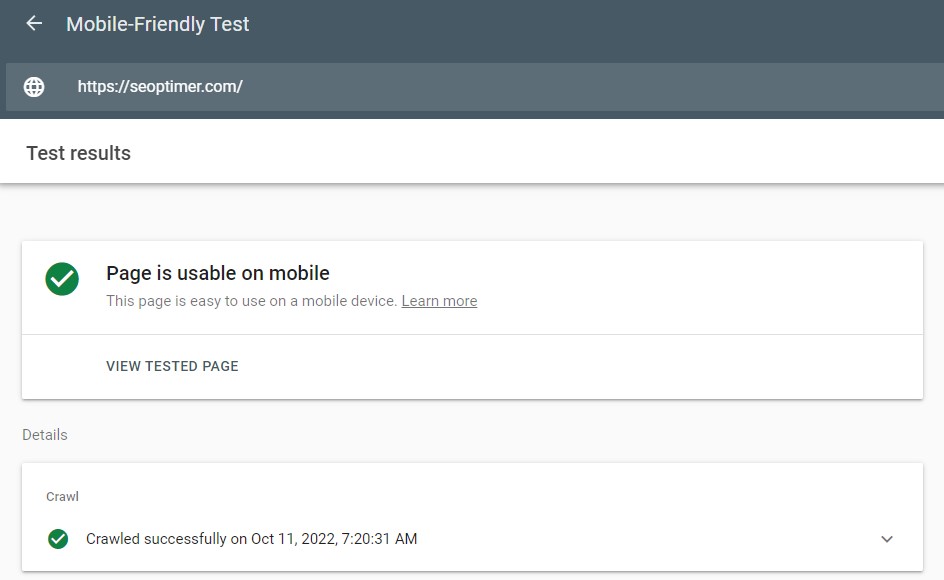Click the back arrow icon
This screenshot has width=944, height=580.
(34, 24)
